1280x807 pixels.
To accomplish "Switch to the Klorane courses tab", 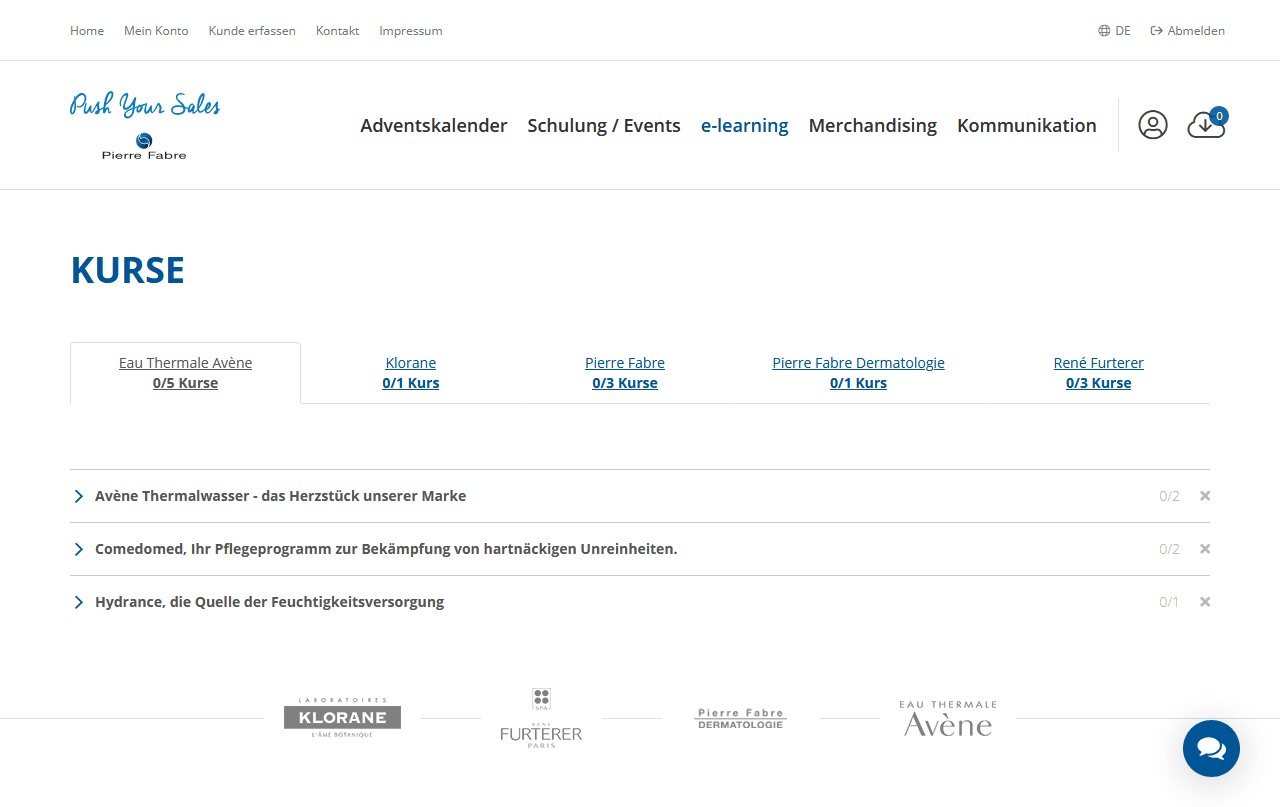I will pos(411,373).
